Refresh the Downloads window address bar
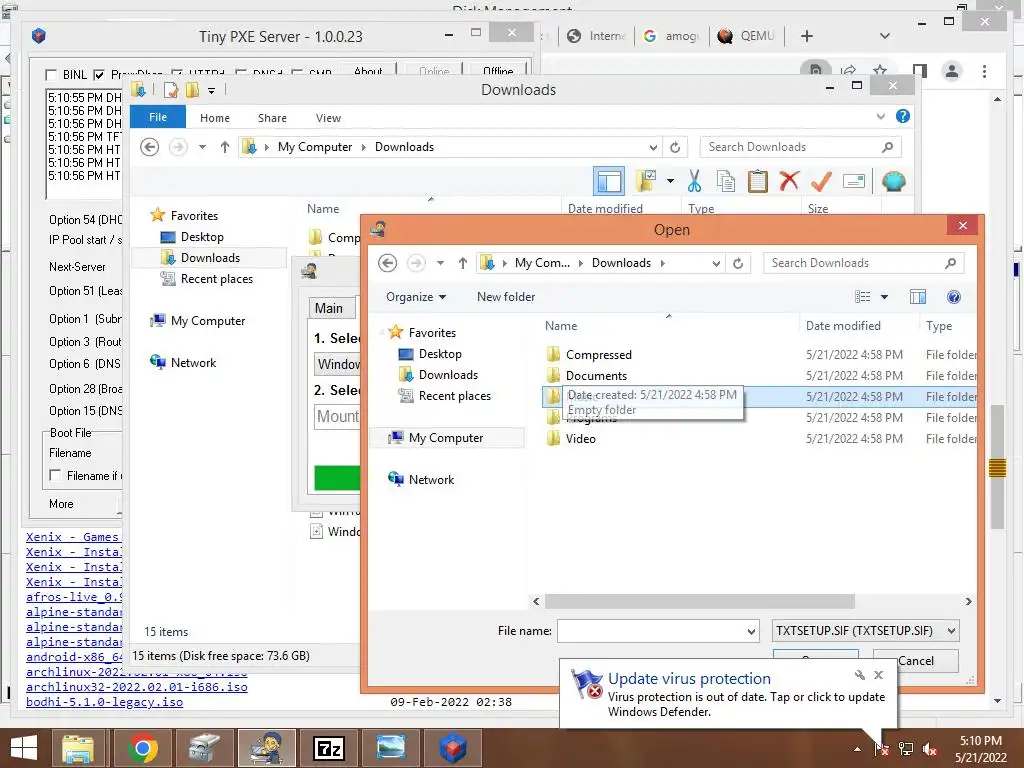Viewport: 1024px width, 768px height. 675,147
